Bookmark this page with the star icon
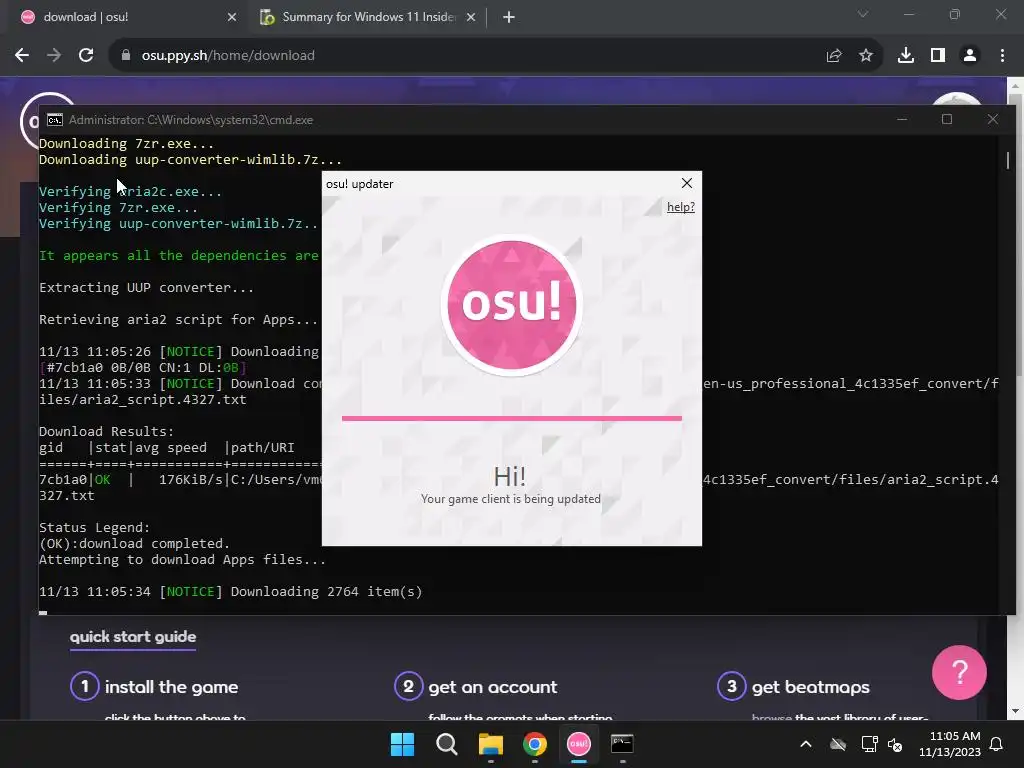 coord(865,56)
